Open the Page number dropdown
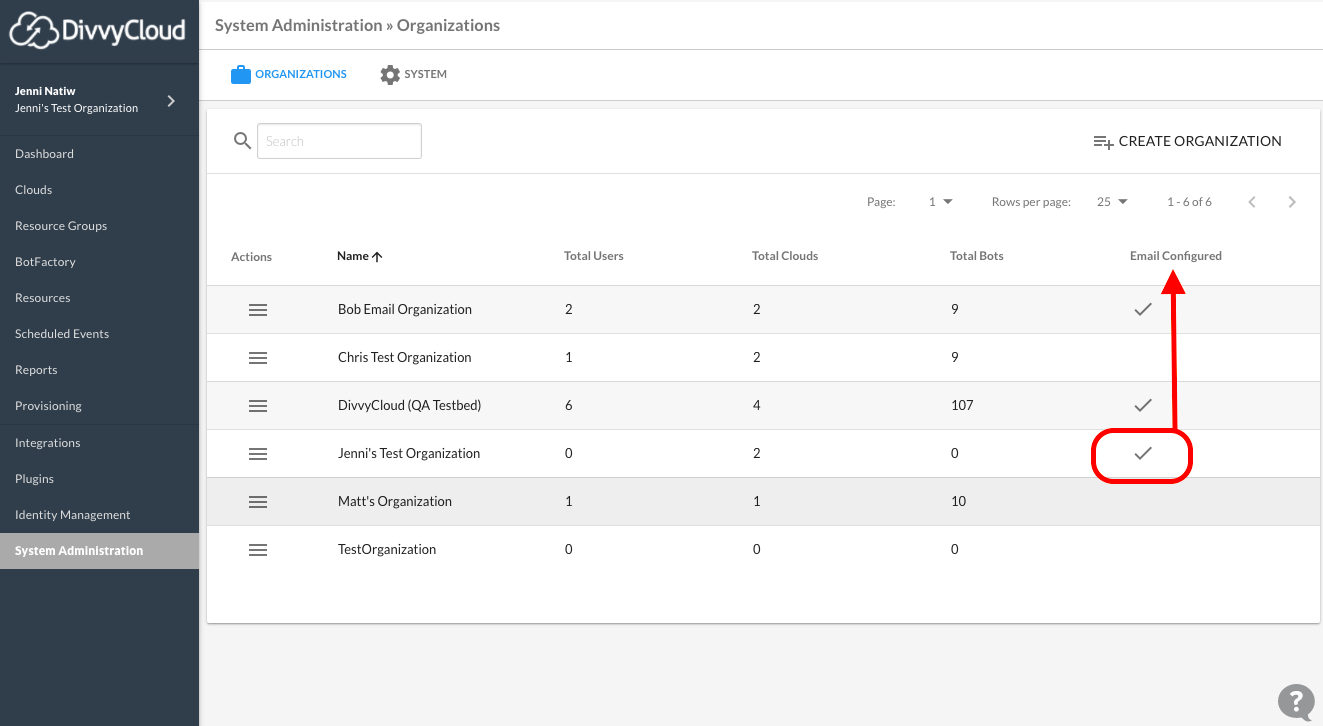Screen dimensions: 1323x726 (x=940, y=202)
